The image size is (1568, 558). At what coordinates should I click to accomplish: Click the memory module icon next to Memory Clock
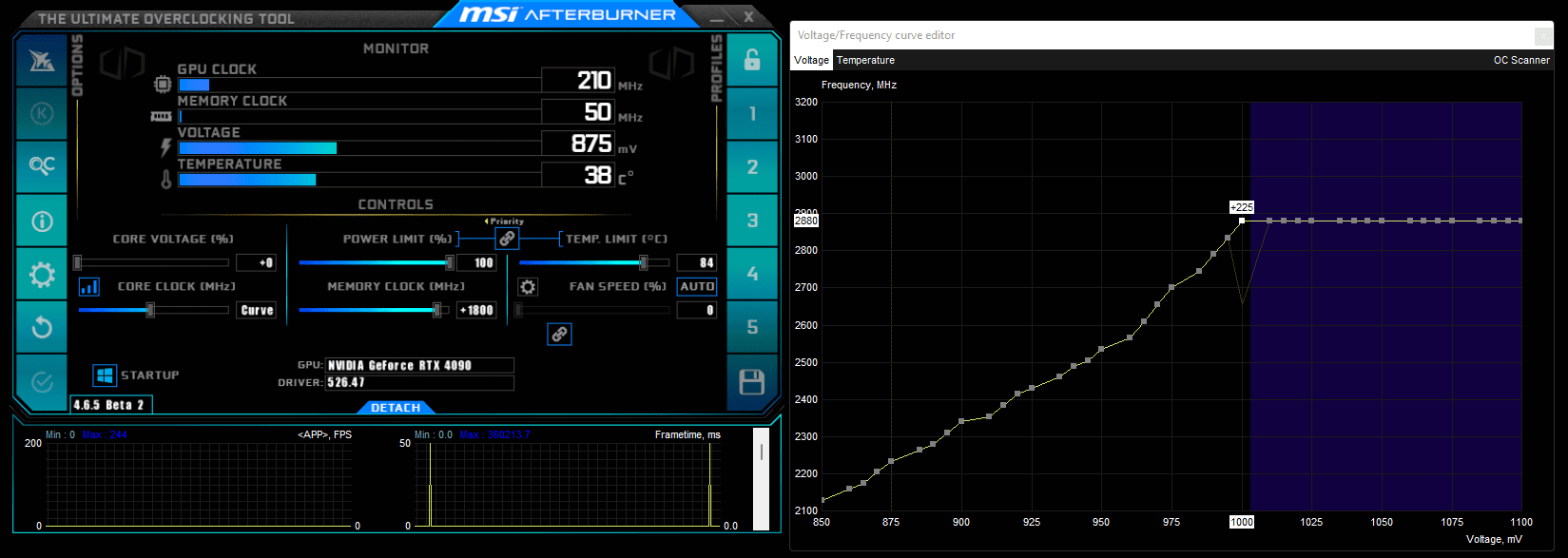point(161,116)
